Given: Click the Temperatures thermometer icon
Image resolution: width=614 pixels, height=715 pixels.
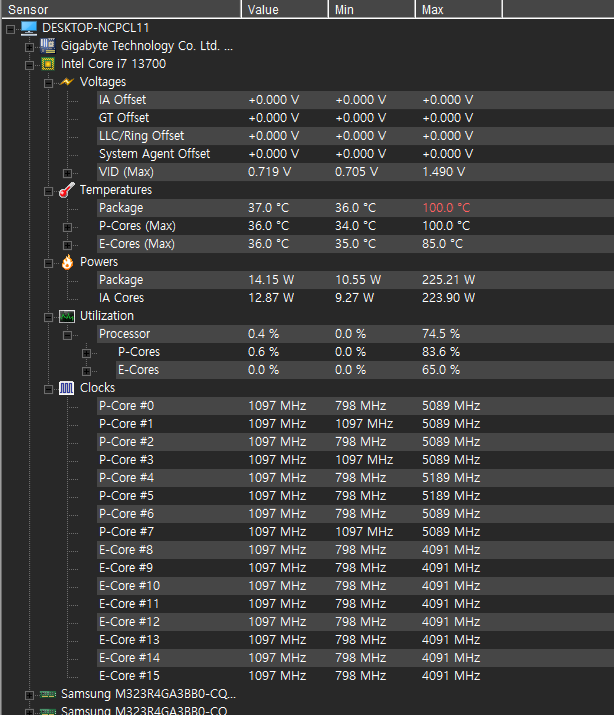Looking at the screenshot, I should [67, 190].
